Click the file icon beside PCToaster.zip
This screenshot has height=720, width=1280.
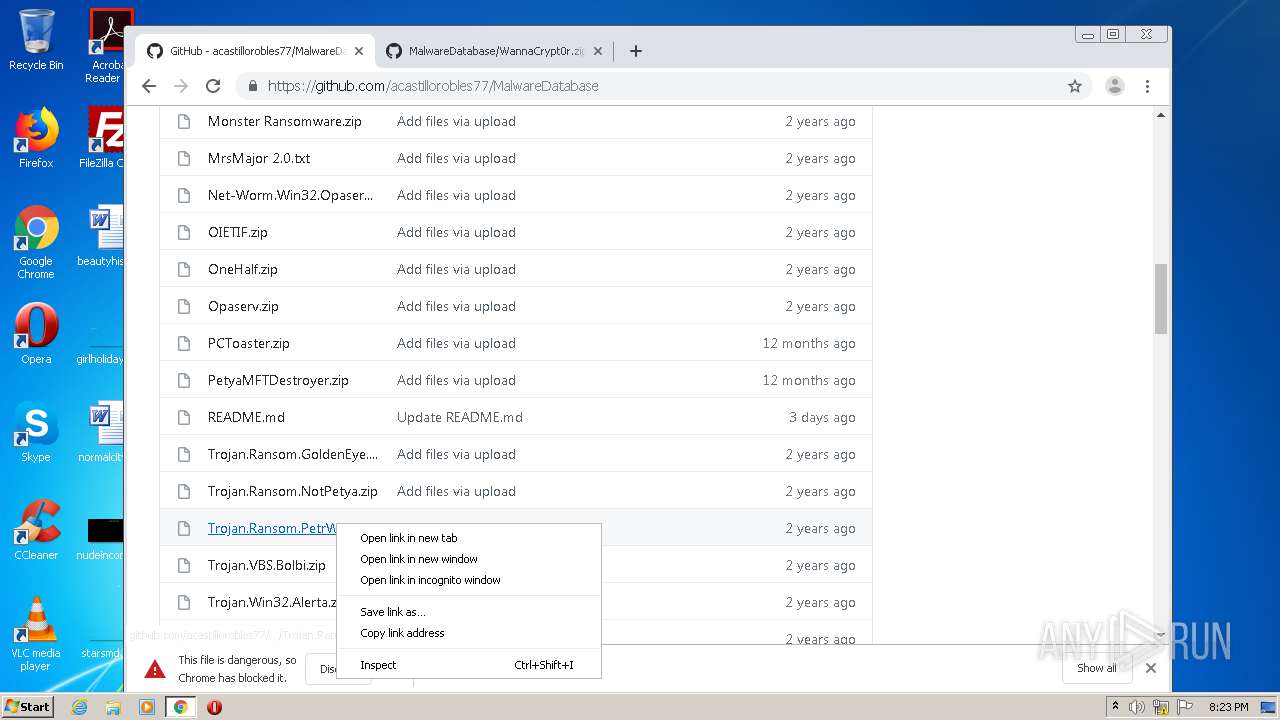point(183,343)
